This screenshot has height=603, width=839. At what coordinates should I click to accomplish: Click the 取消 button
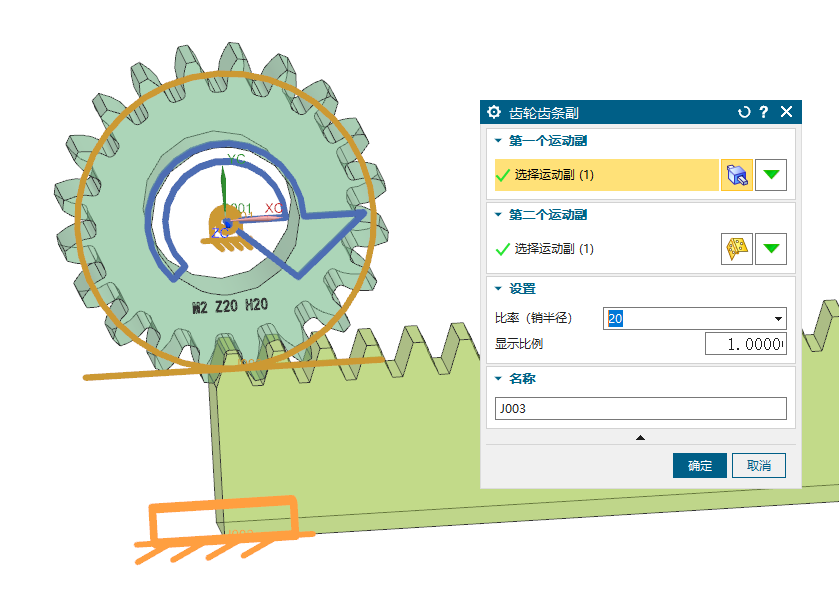[759, 465]
